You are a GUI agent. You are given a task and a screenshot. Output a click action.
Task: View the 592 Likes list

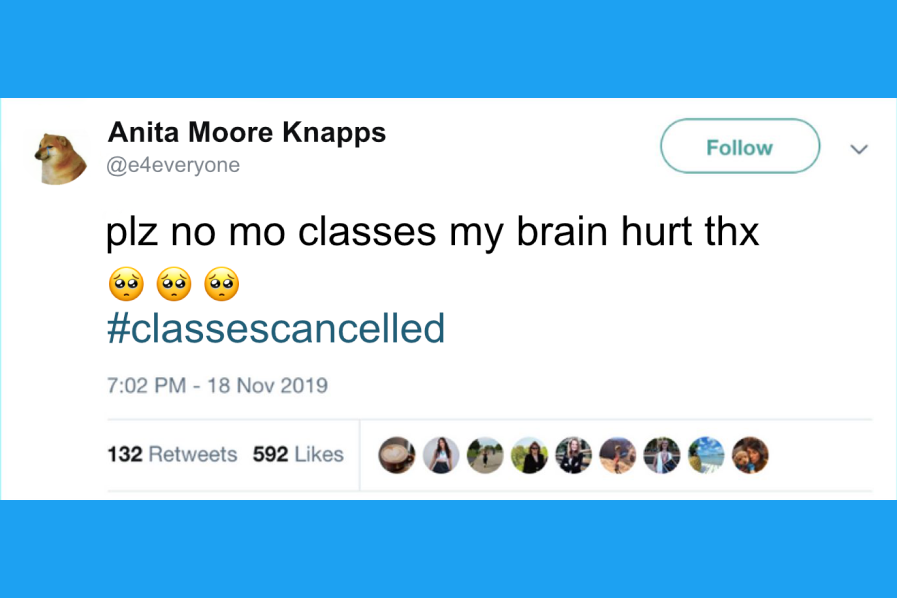pos(298,454)
